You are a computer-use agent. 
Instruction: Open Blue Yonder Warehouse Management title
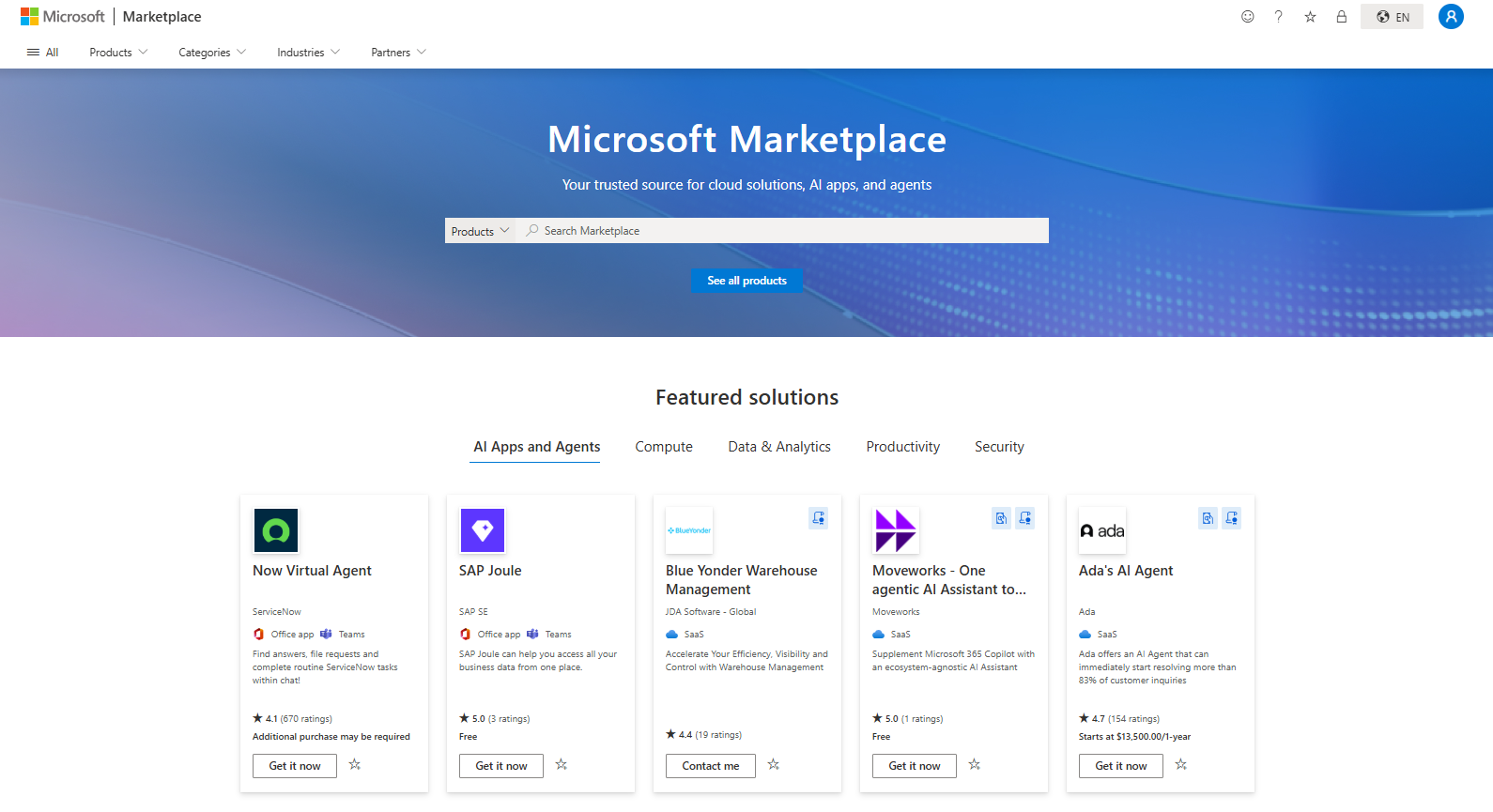(742, 580)
